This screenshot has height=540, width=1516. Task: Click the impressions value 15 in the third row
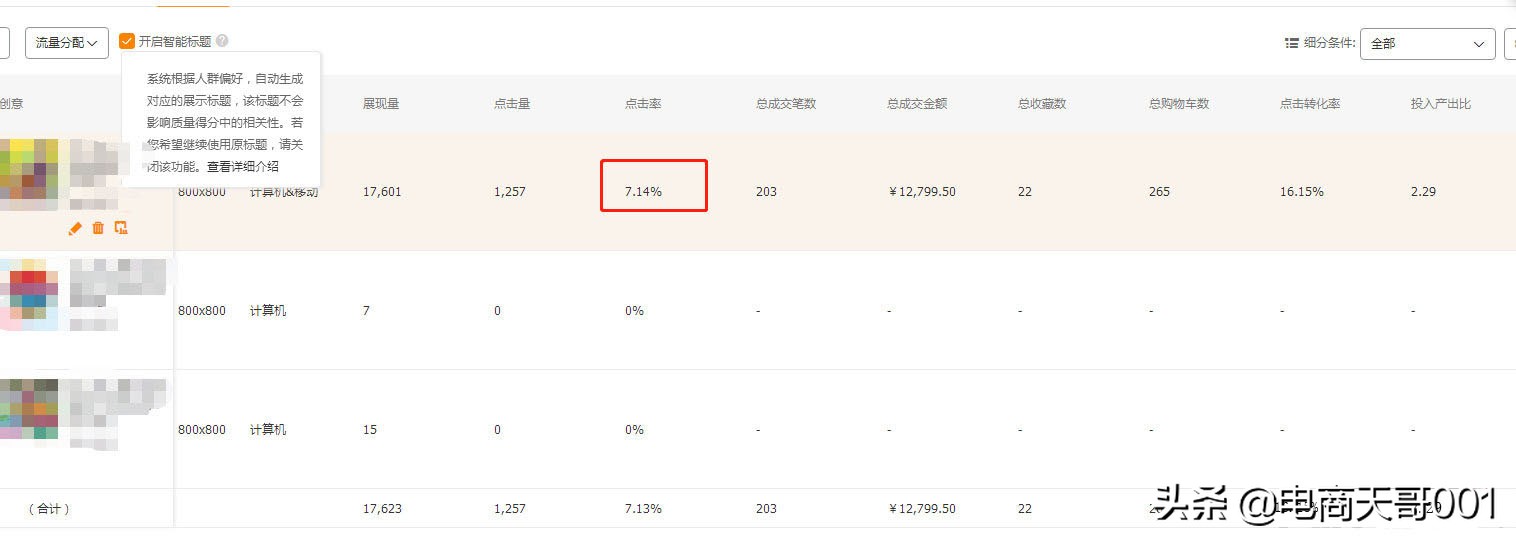[x=370, y=430]
